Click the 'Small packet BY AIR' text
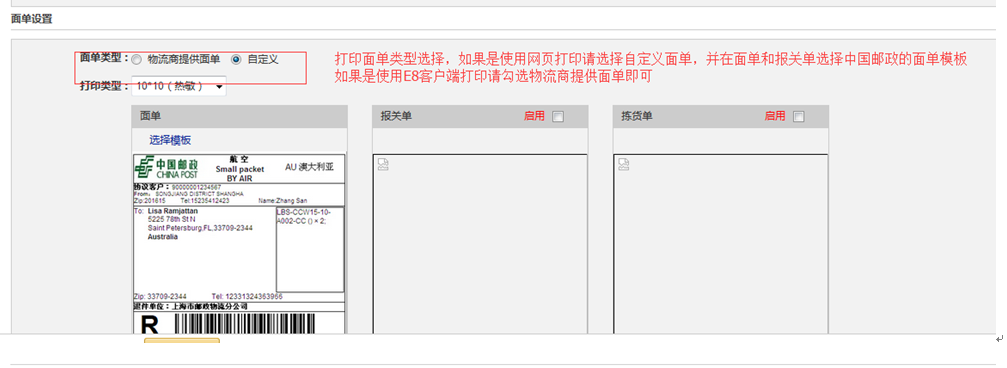The image size is (1007, 368). pyautogui.click(x=240, y=173)
